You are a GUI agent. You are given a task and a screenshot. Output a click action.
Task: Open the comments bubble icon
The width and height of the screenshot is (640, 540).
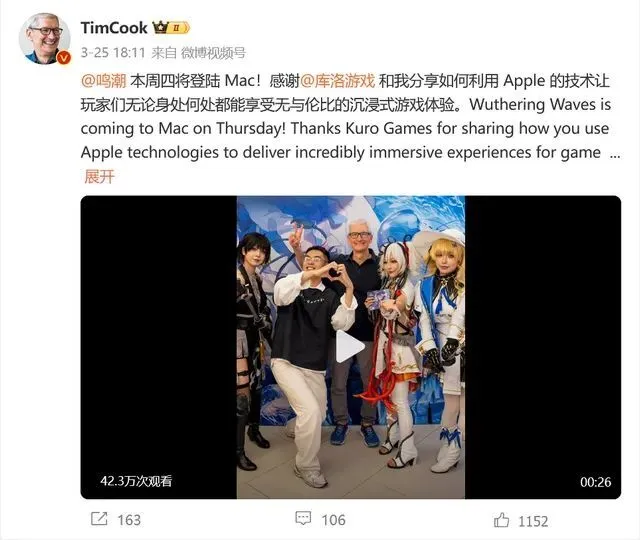[x=303, y=518]
